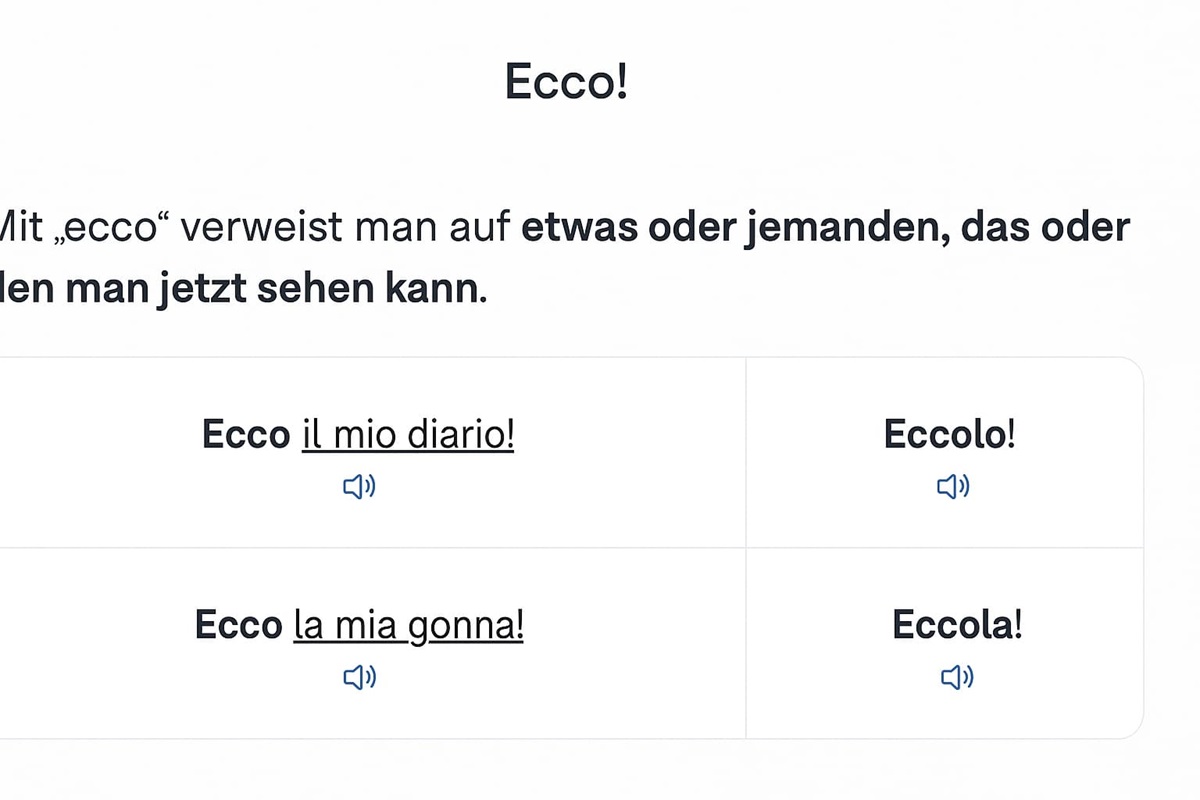Viewport: 1200px width, 800px height.
Task: Select the bold "Eccola!" text
Action: pyautogui.click(x=957, y=626)
